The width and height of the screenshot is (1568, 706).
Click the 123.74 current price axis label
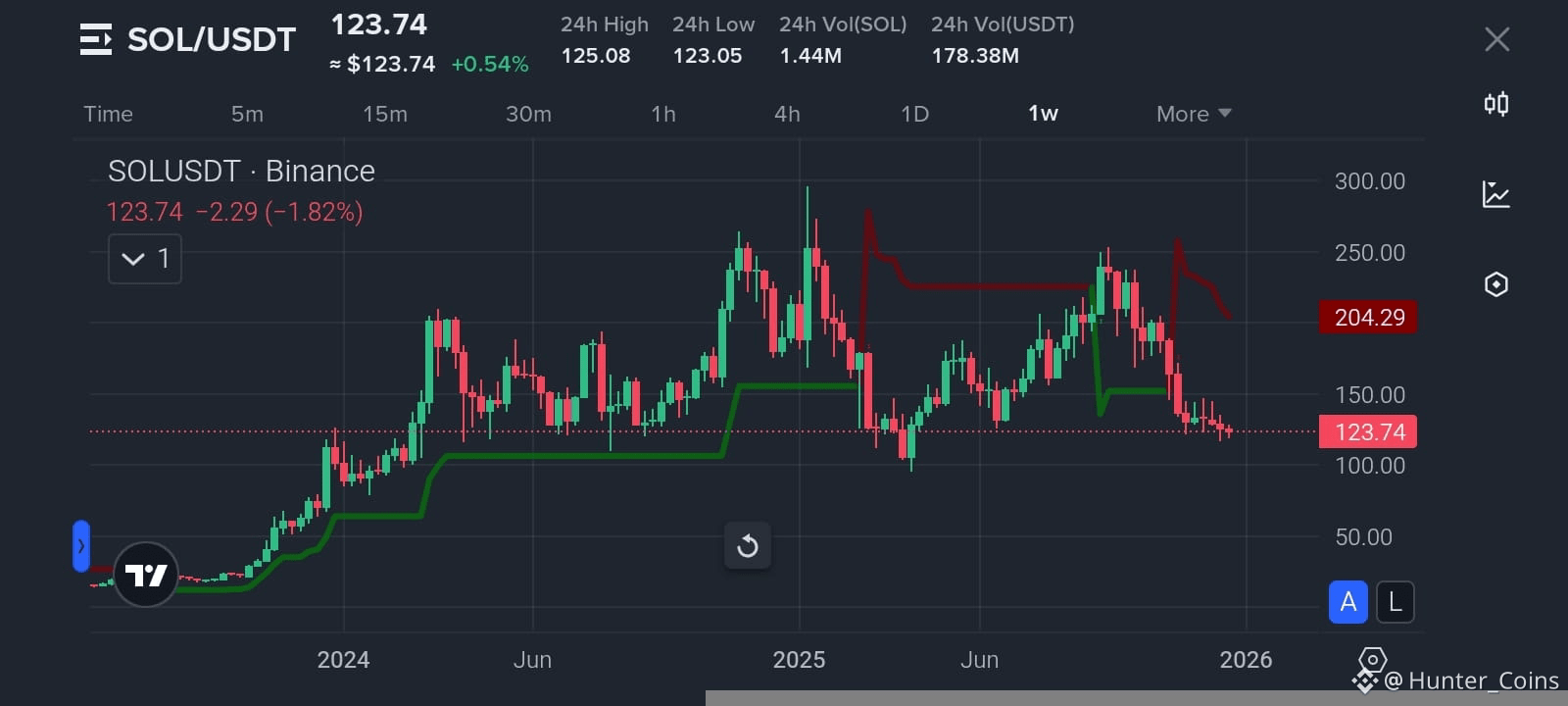pos(1368,431)
